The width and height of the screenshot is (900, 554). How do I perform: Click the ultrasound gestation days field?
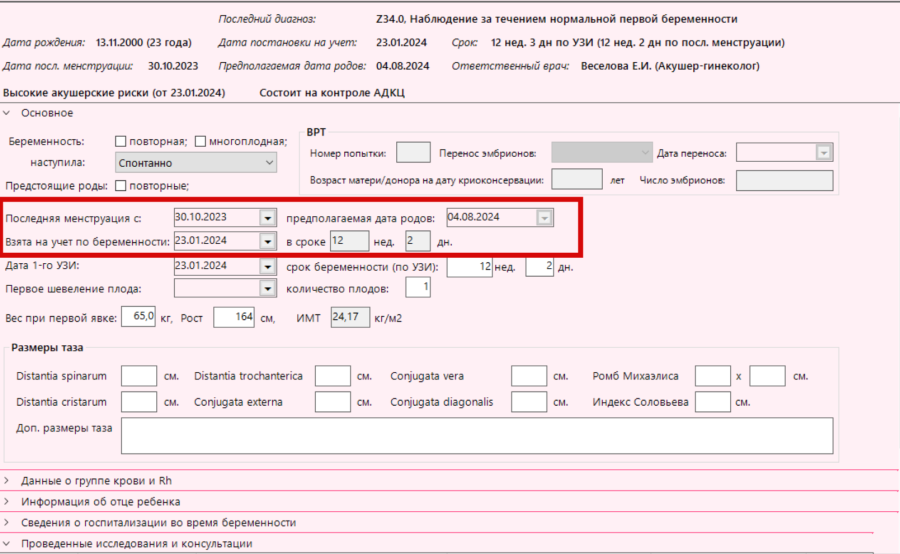540,266
